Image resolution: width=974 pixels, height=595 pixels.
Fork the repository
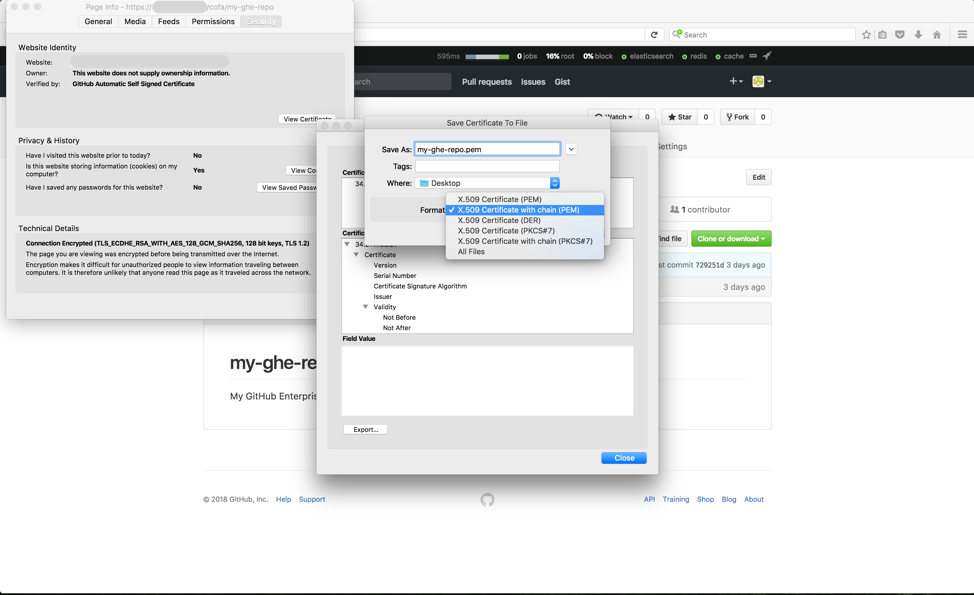pyautogui.click(x=737, y=117)
